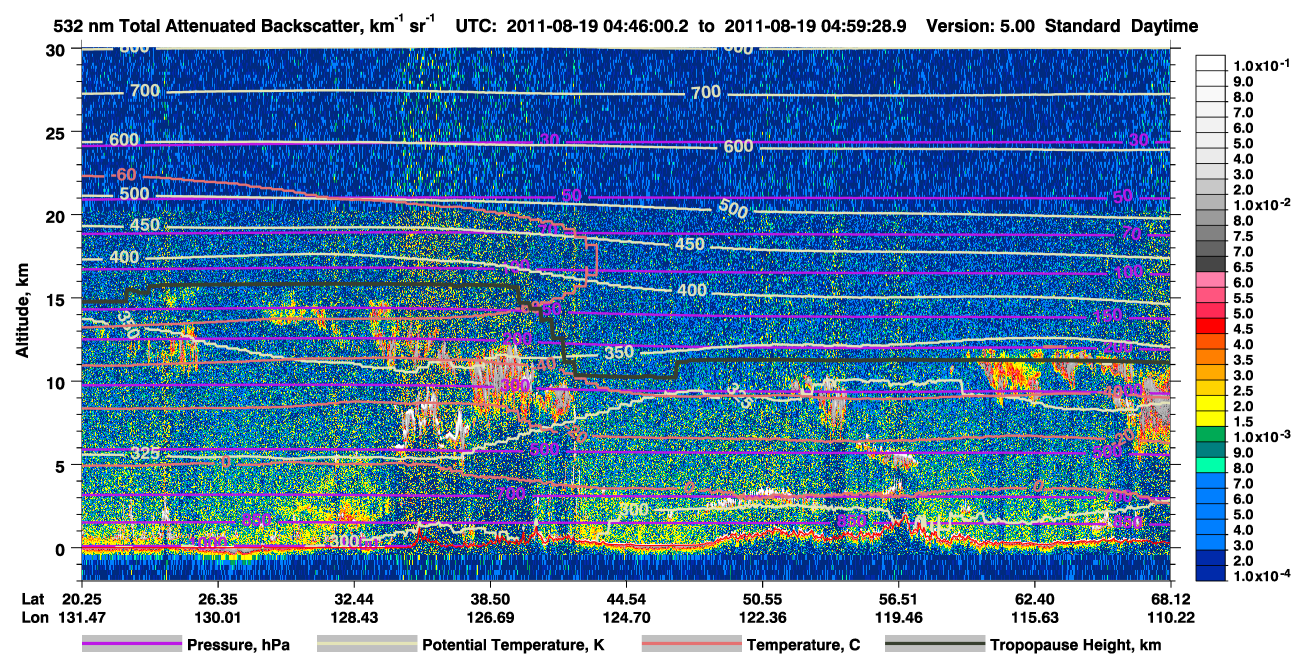Click longitude value 119.46
1300x667 pixels.
click(x=898, y=617)
